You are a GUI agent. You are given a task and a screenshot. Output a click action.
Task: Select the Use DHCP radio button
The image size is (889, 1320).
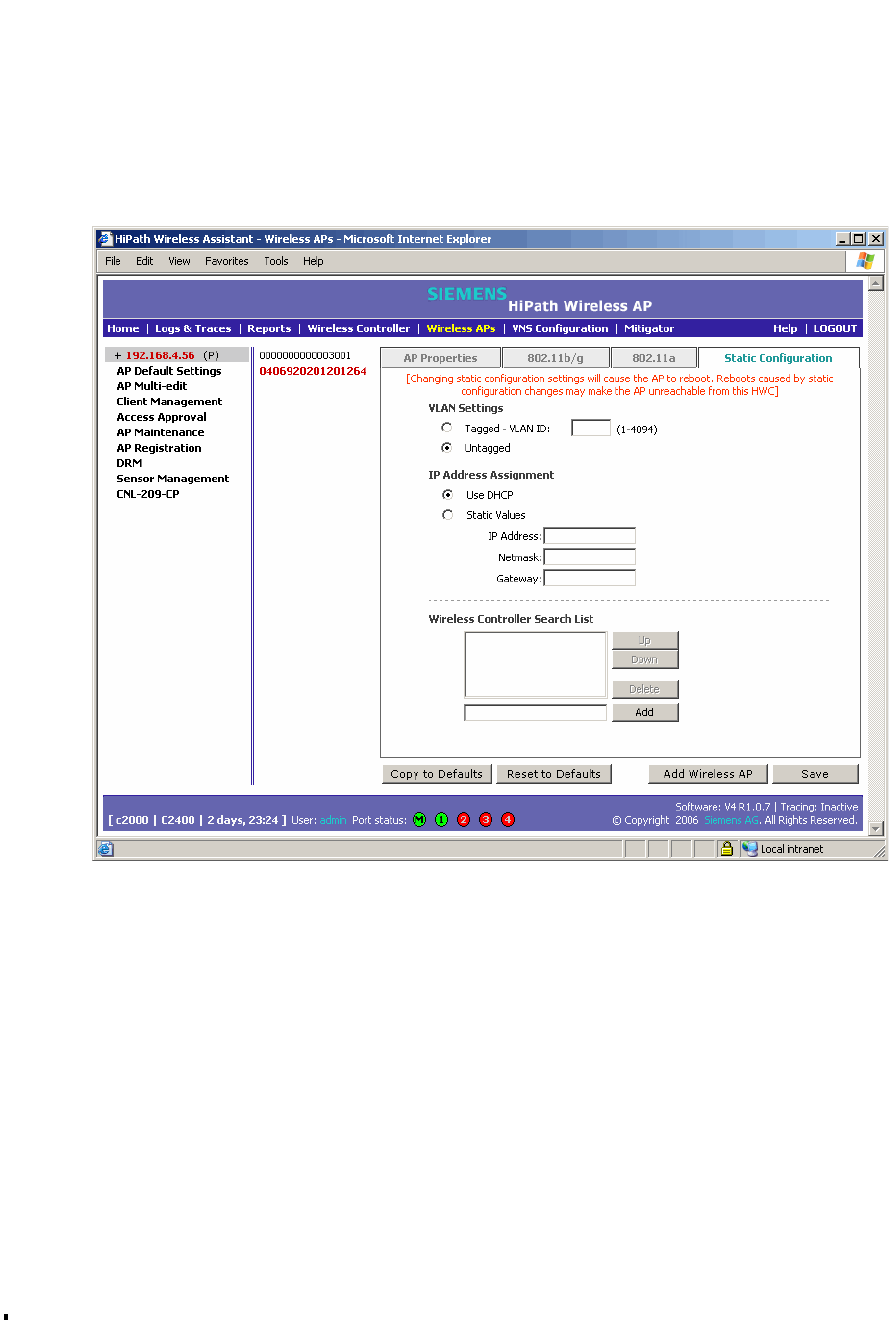point(447,495)
